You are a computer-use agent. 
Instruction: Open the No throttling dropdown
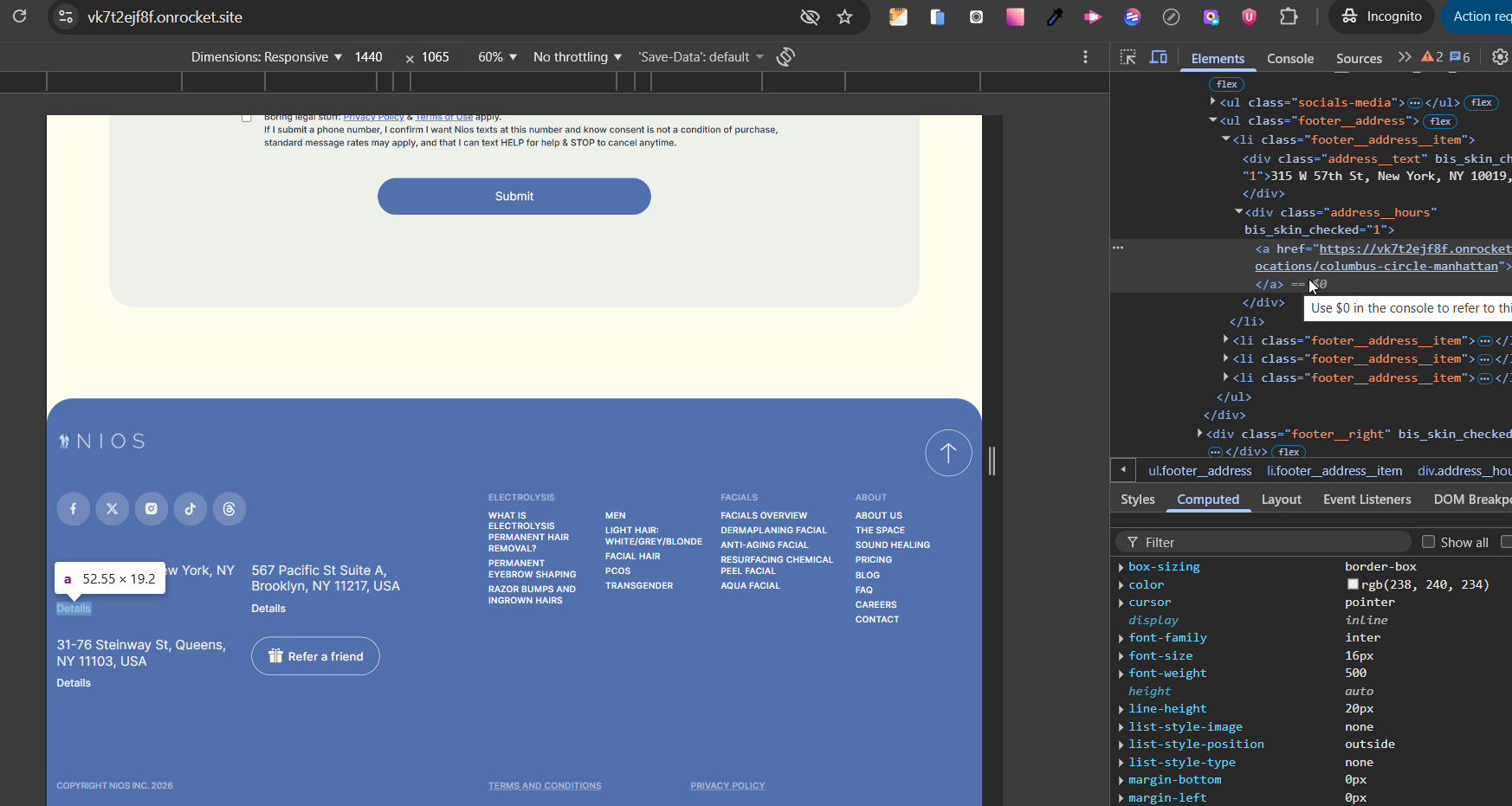pos(578,57)
